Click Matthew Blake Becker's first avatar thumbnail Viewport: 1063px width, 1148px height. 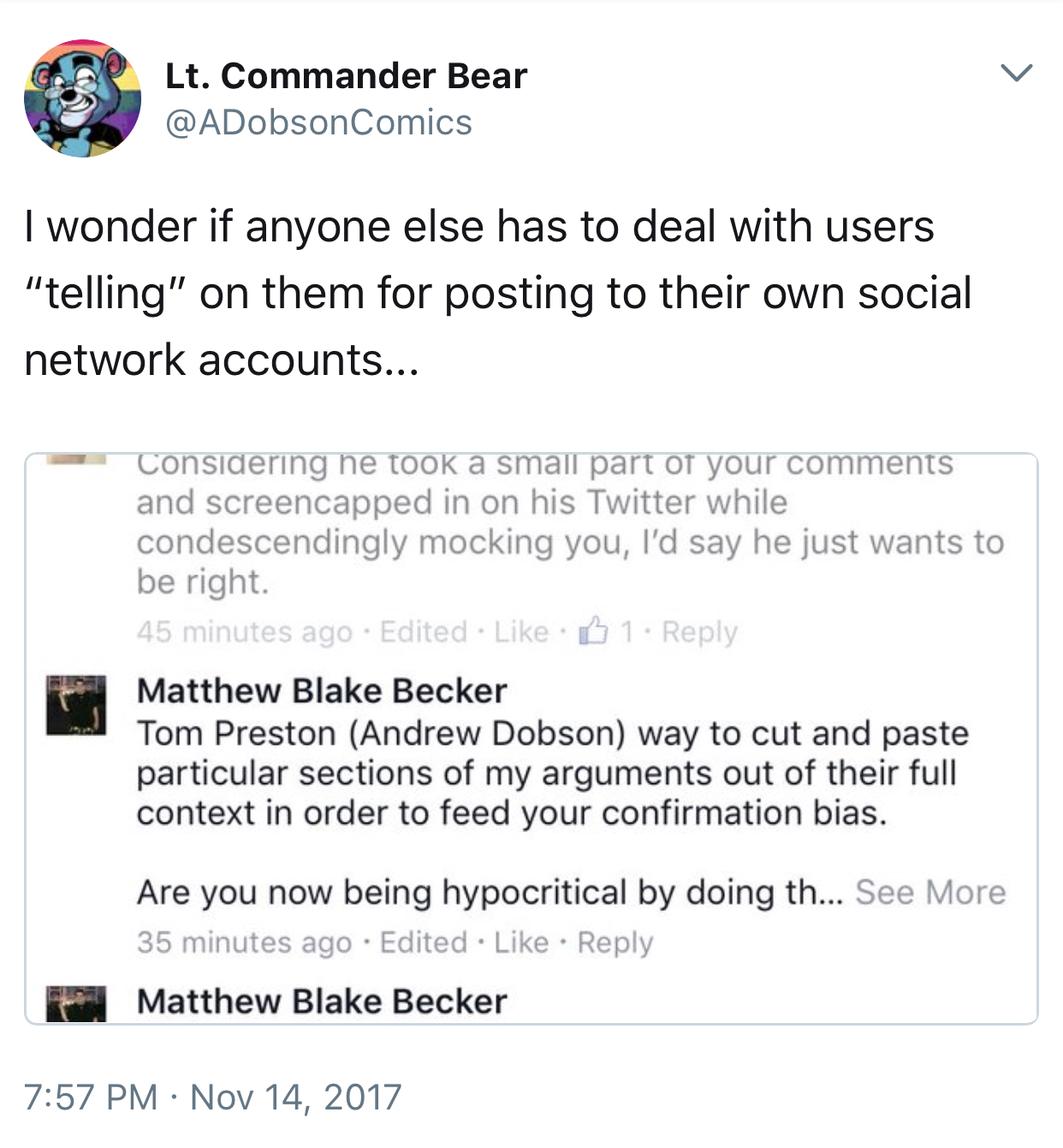76,705
